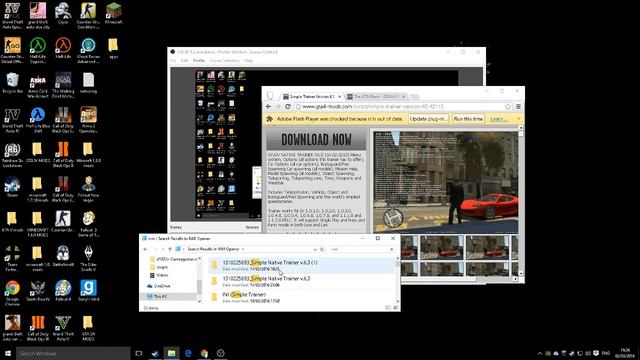Open the Counter-Strike Global Offensive desktop icon

(x=12, y=50)
